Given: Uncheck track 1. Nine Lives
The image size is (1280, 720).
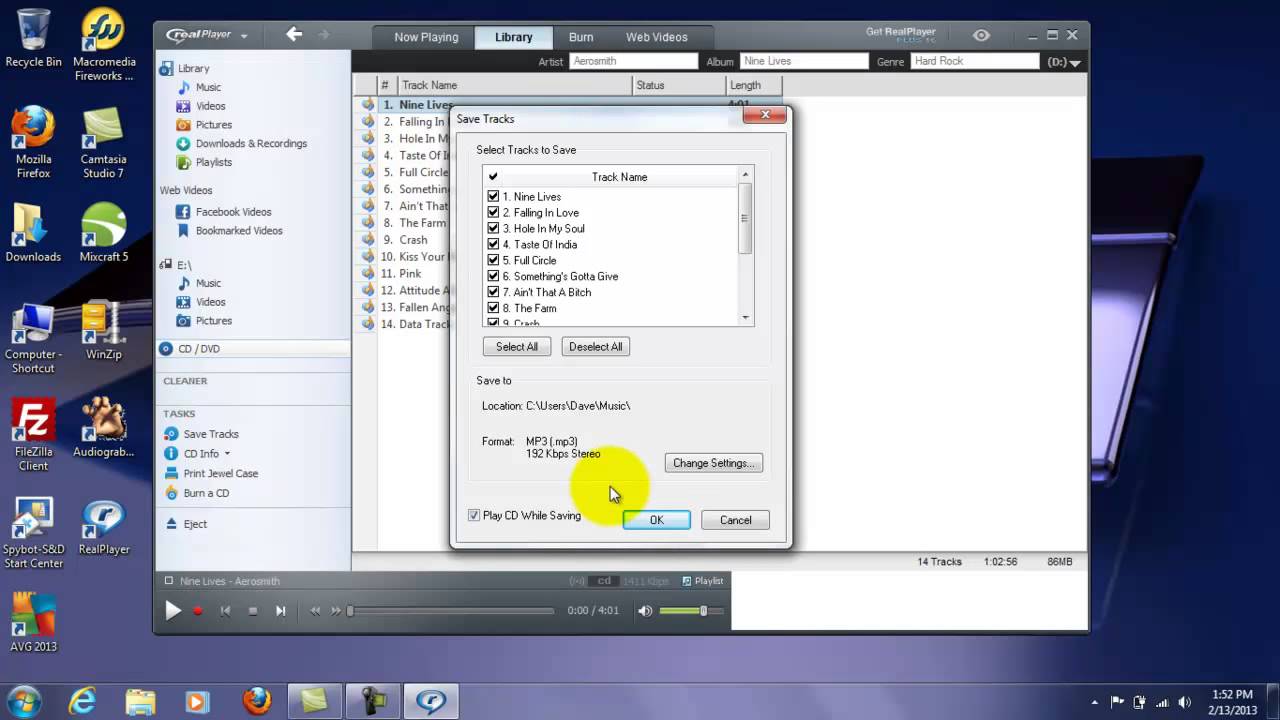Looking at the screenshot, I should point(493,197).
